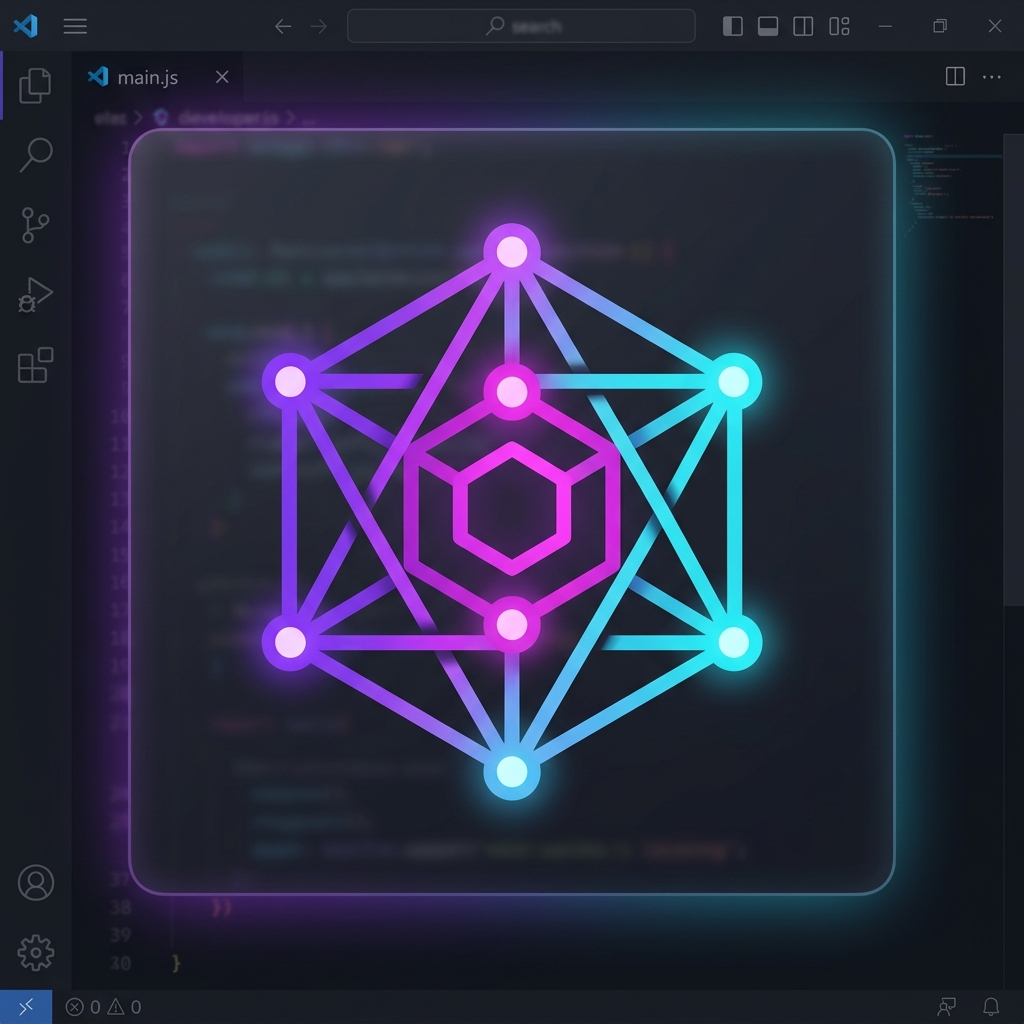Click the Go Back navigation arrow

[283, 27]
